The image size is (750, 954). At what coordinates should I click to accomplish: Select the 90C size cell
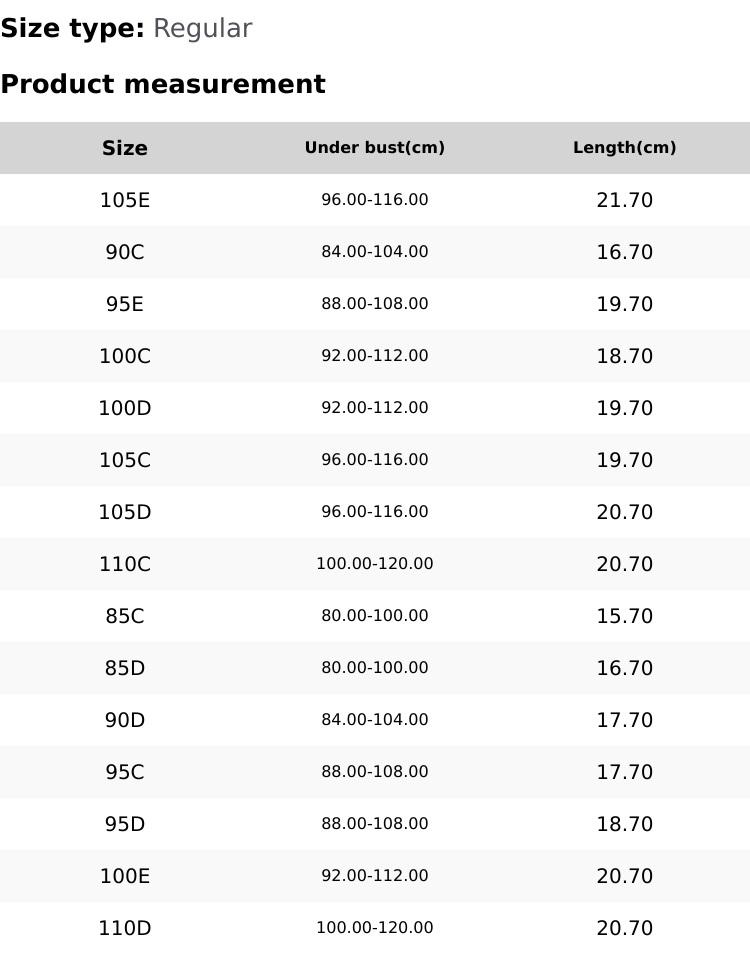(125, 252)
